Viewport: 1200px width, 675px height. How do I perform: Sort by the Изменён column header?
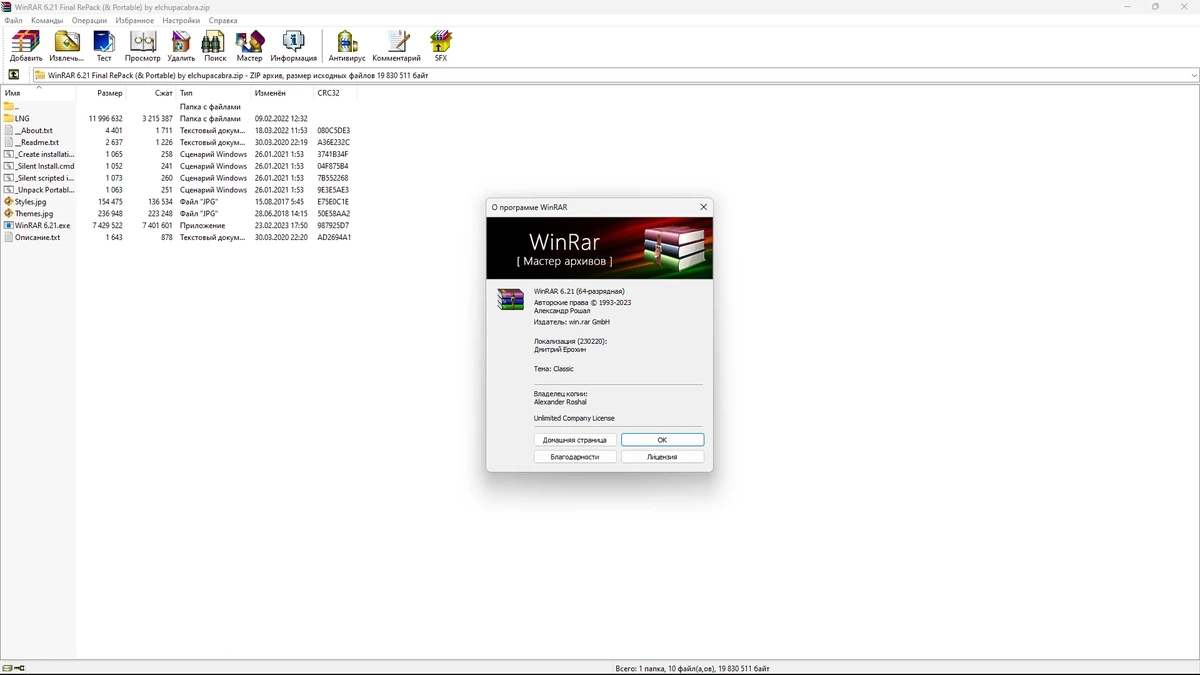click(281, 93)
